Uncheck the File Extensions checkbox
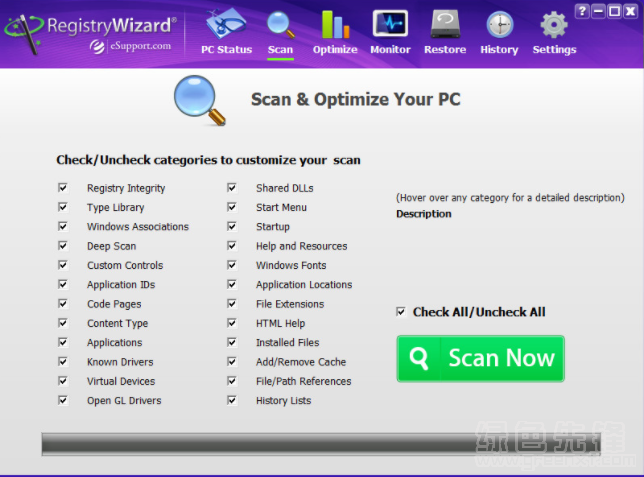 pyautogui.click(x=232, y=304)
